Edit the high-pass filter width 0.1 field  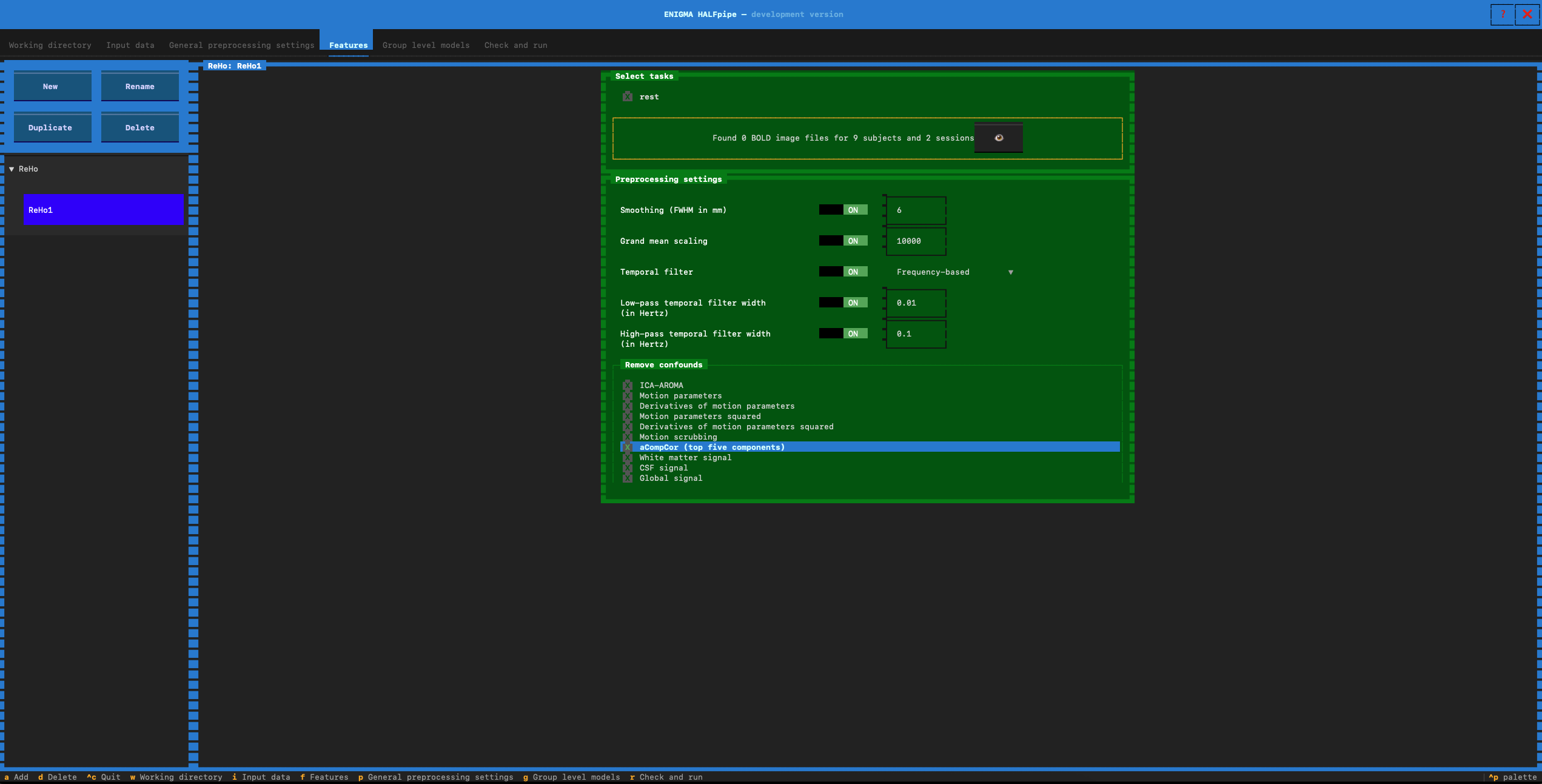click(x=916, y=333)
